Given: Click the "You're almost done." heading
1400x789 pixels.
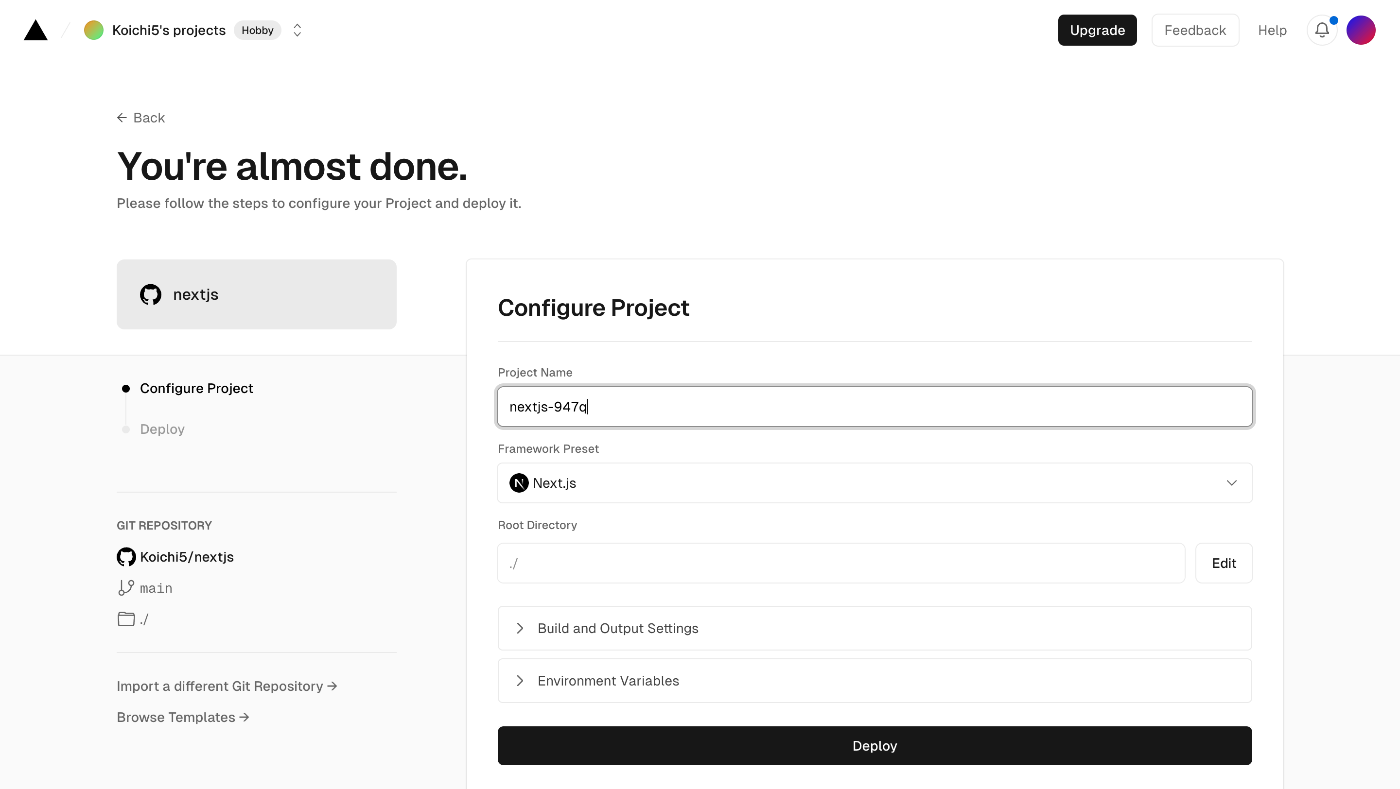Looking at the screenshot, I should click(292, 166).
